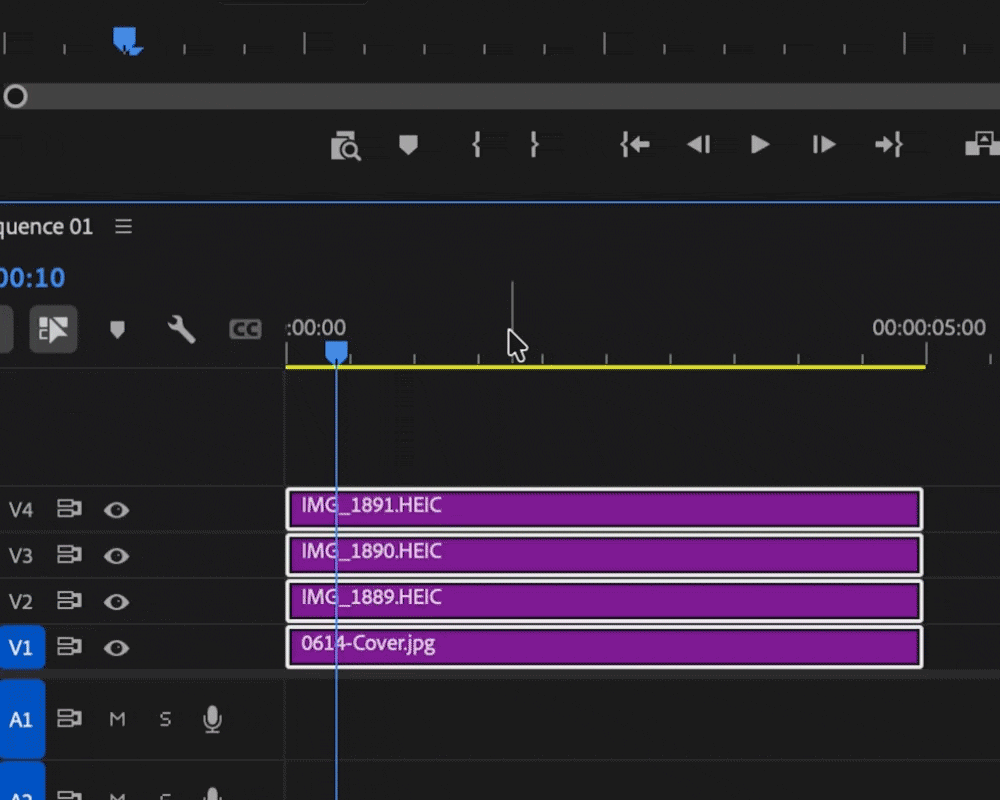Select the IMG_1890.HEIC clip
This screenshot has width=1000, height=800.
pyautogui.click(x=604, y=555)
